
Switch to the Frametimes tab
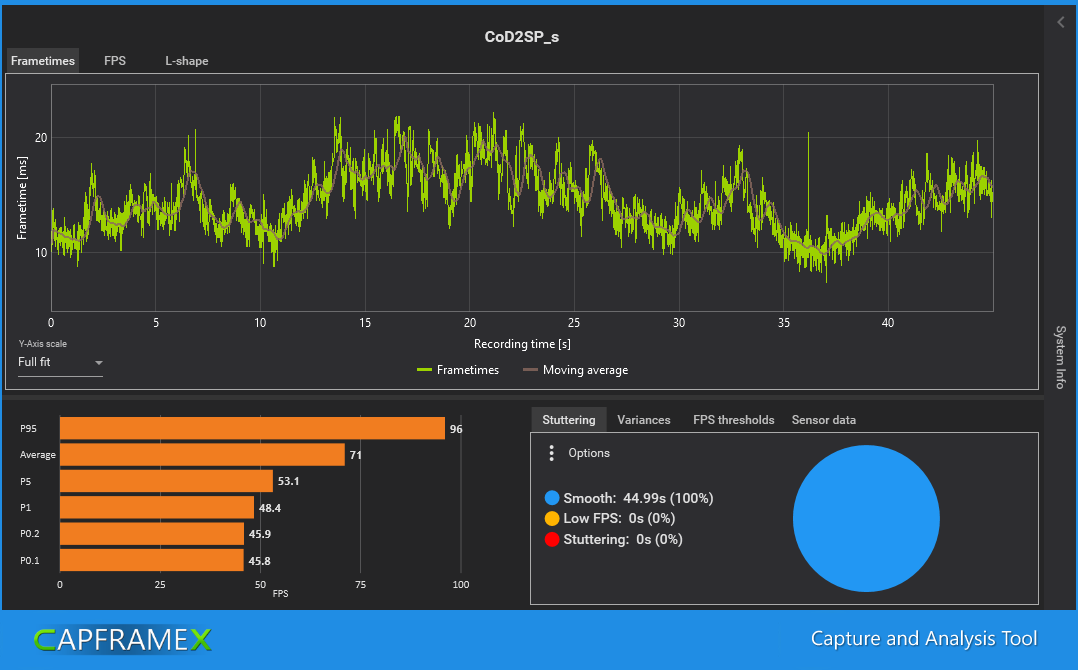43,60
